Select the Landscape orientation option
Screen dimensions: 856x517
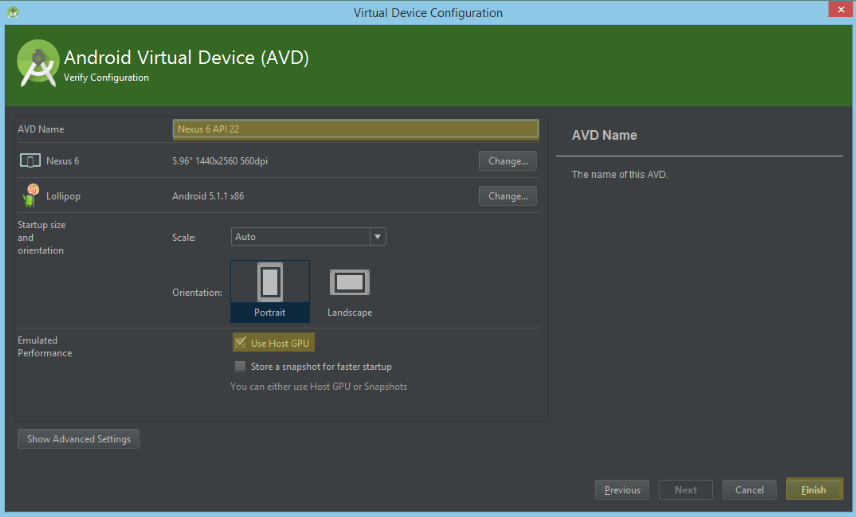(349, 293)
